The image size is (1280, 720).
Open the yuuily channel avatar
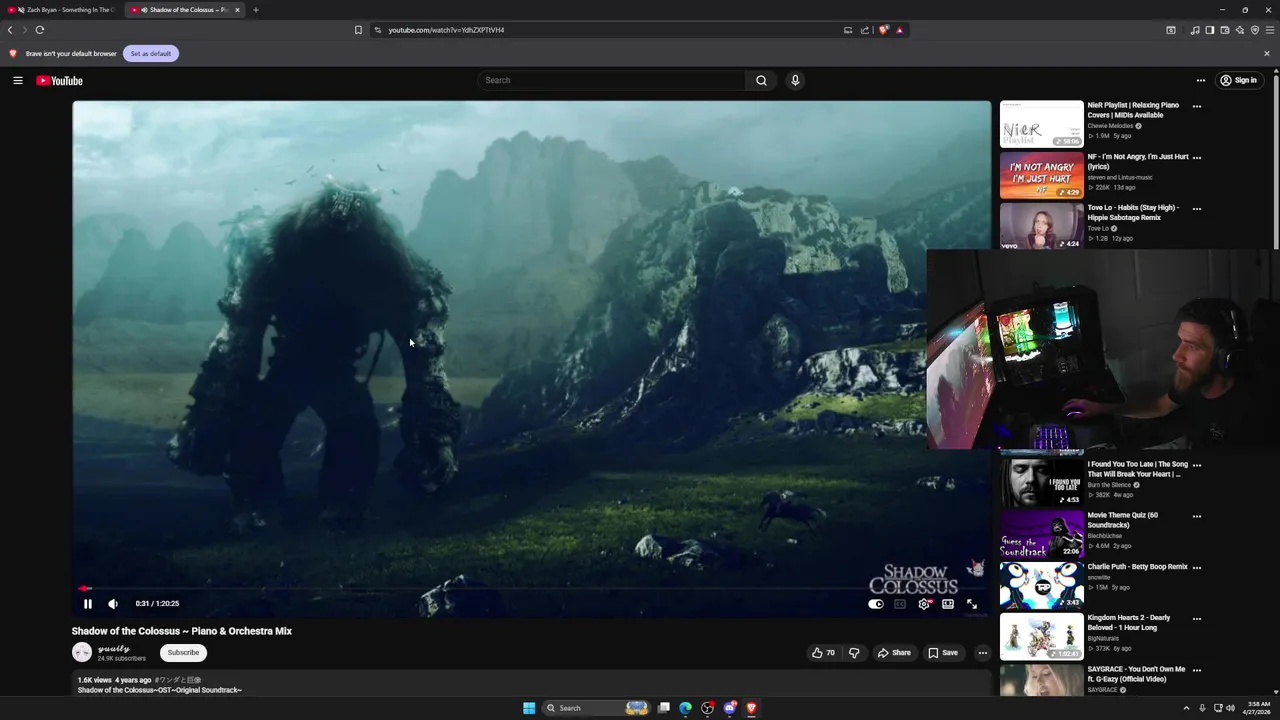(x=82, y=653)
